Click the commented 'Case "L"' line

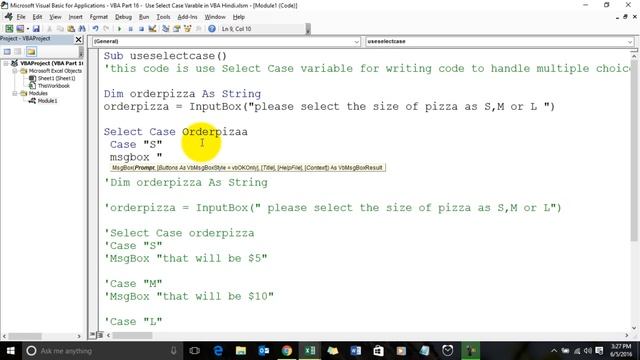(133, 322)
